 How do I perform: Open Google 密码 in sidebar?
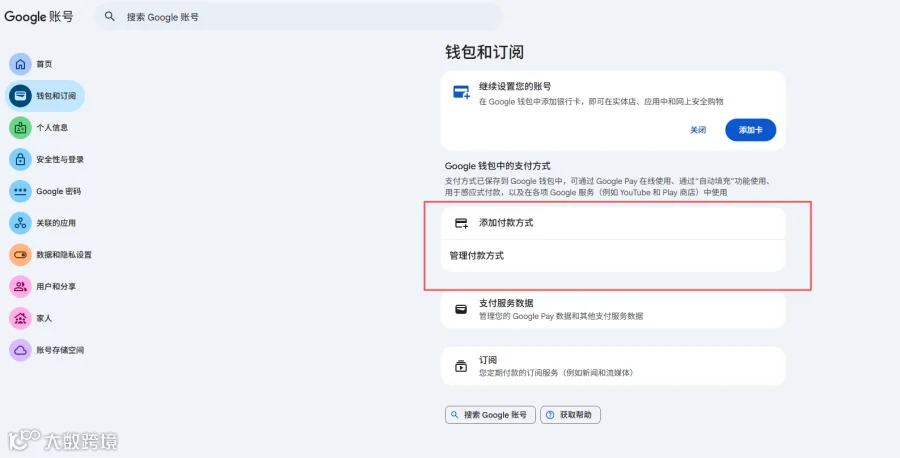click(59, 191)
